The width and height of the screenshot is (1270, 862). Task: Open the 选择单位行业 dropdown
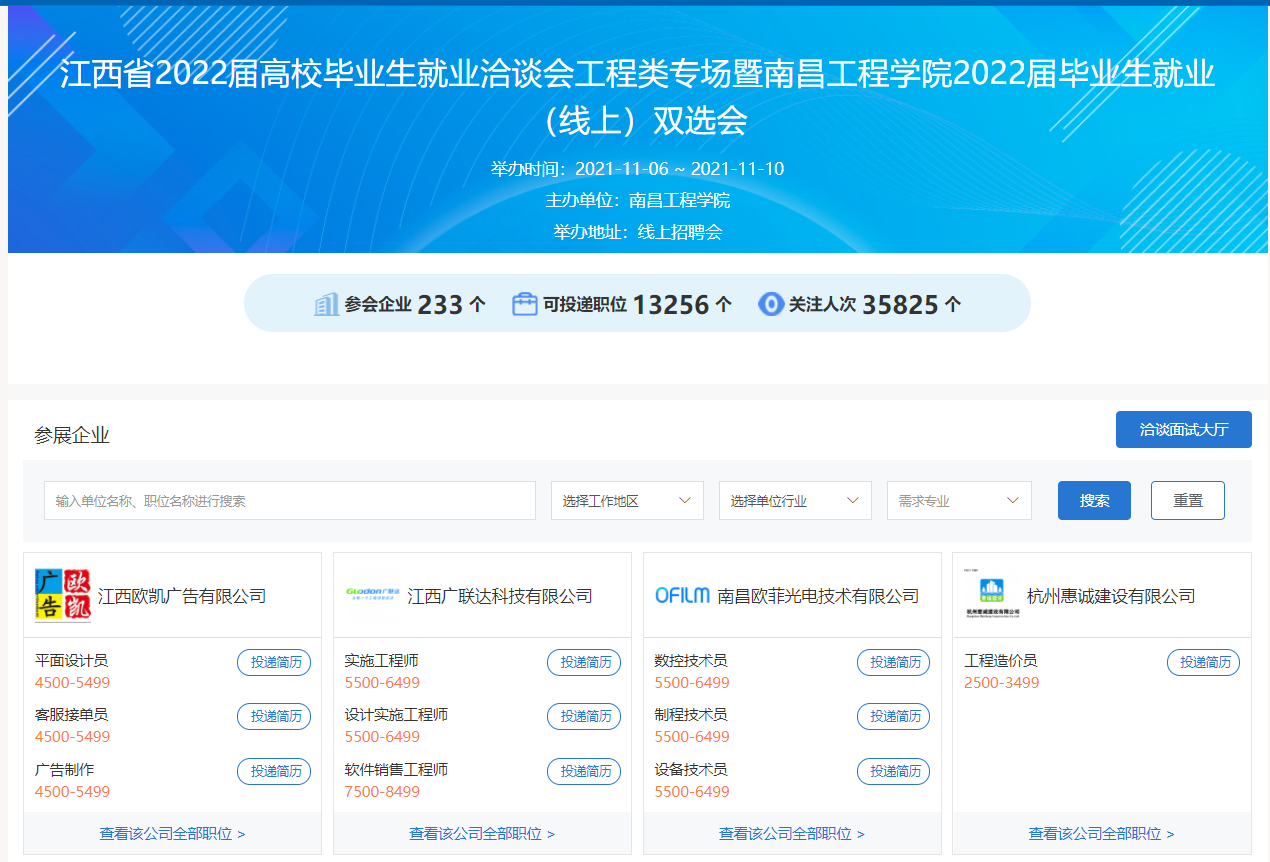(795, 501)
